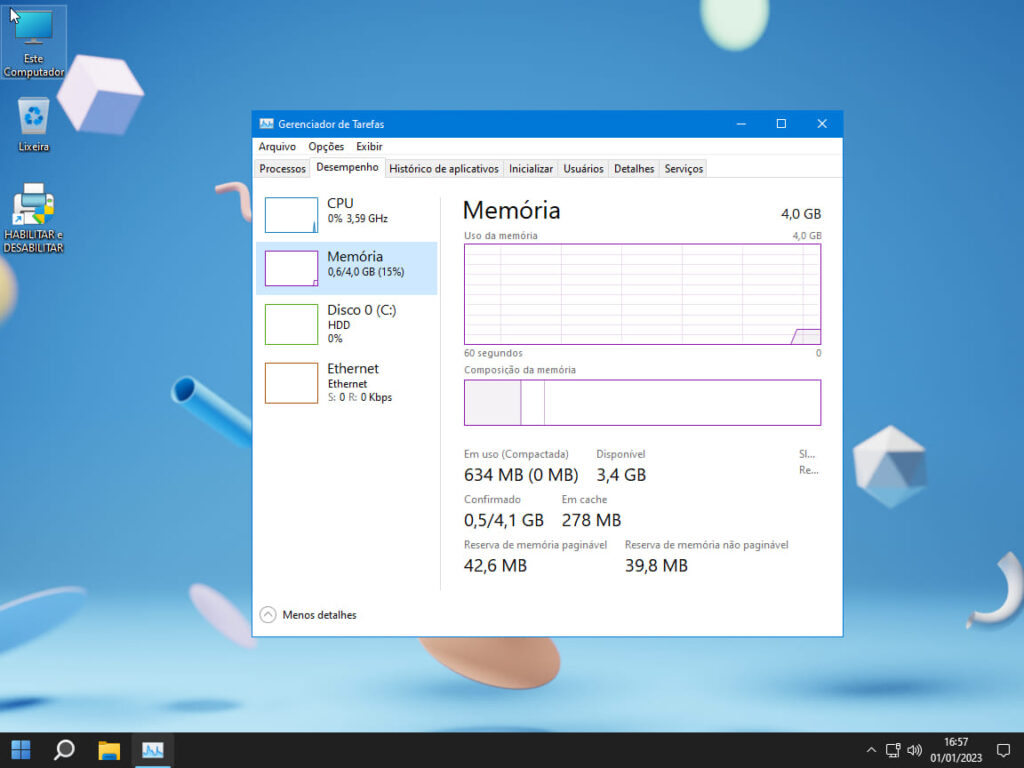Select the CPU performance item

coord(346,214)
